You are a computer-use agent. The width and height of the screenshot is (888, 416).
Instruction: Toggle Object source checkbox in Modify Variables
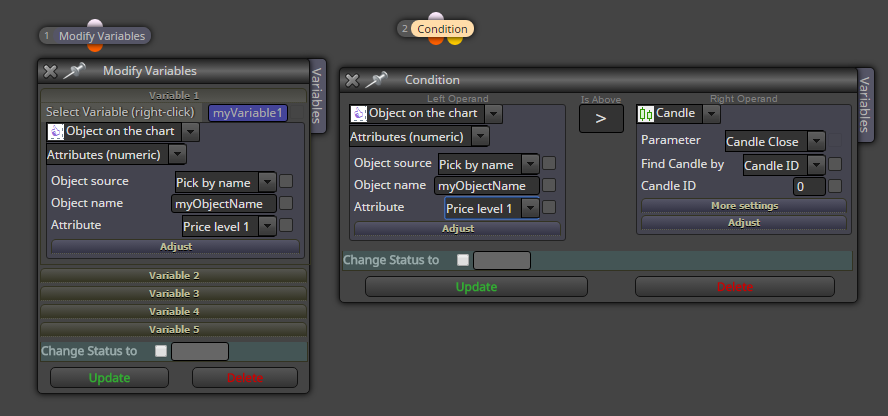pyautogui.click(x=286, y=181)
